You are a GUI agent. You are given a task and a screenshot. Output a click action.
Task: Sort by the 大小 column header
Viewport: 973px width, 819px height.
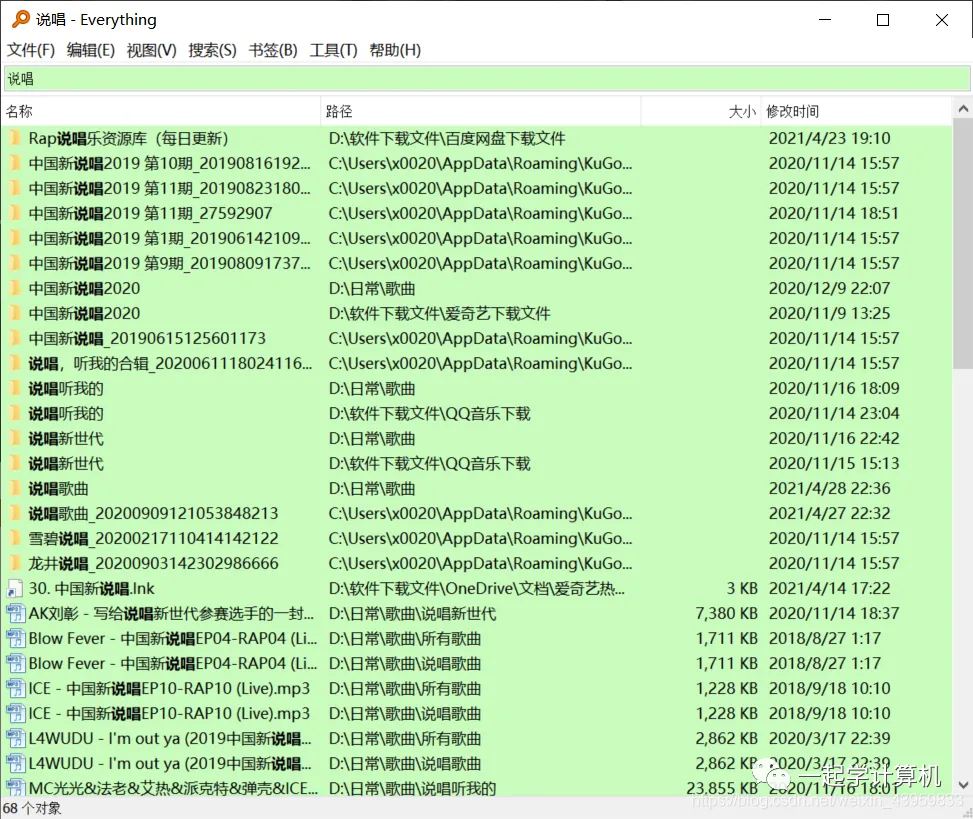701,112
